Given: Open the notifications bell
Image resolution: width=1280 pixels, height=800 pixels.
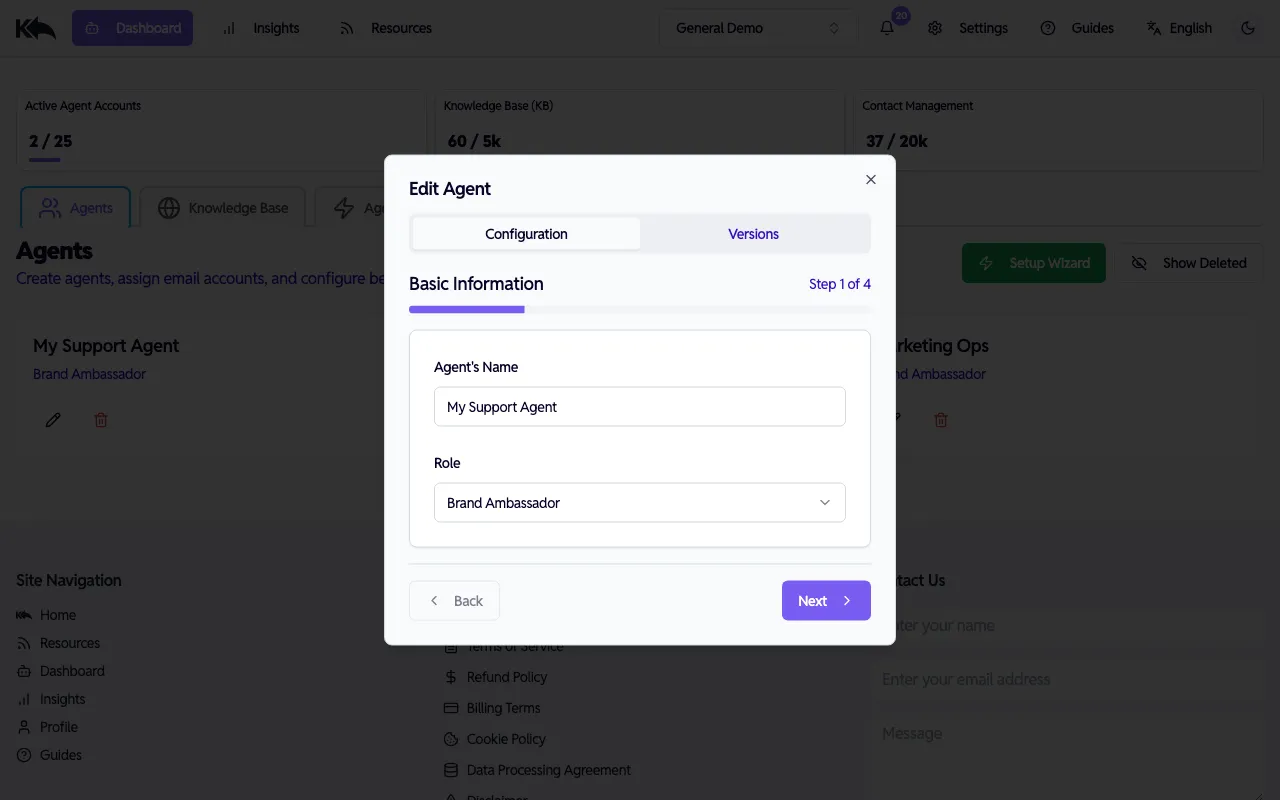Looking at the screenshot, I should tap(886, 28).
